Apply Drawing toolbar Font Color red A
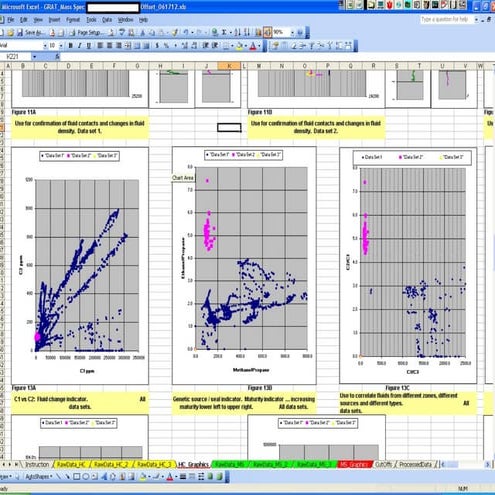 (170, 477)
